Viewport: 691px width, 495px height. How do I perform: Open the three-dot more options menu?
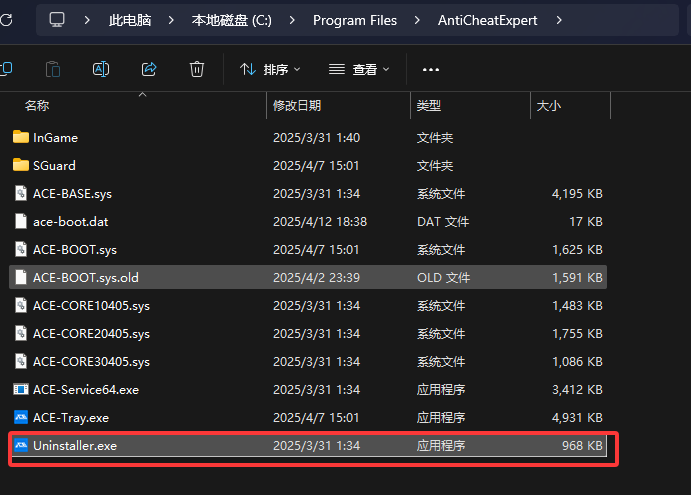coord(431,69)
